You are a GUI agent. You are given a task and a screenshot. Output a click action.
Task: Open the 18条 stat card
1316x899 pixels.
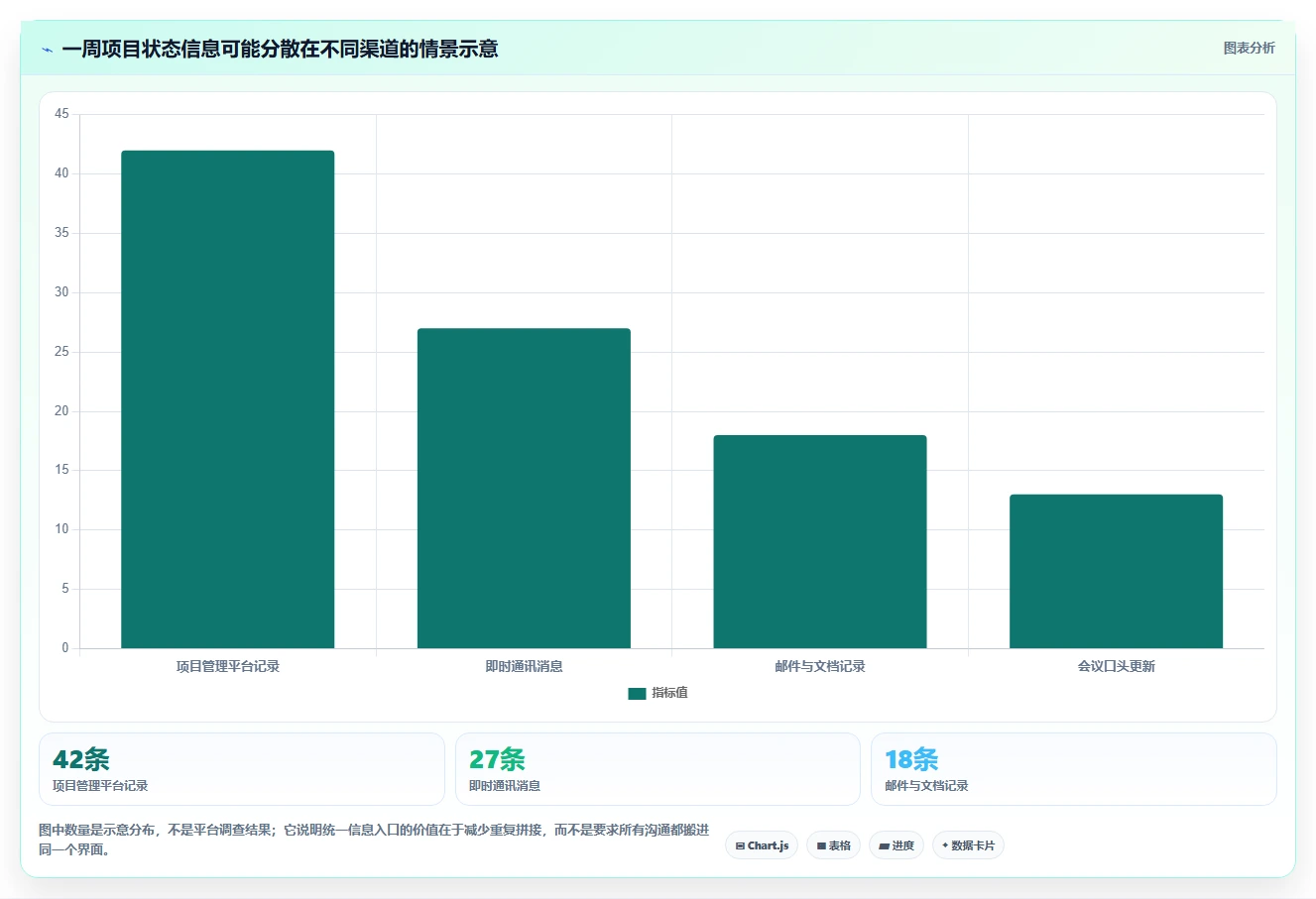[1073, 769]
